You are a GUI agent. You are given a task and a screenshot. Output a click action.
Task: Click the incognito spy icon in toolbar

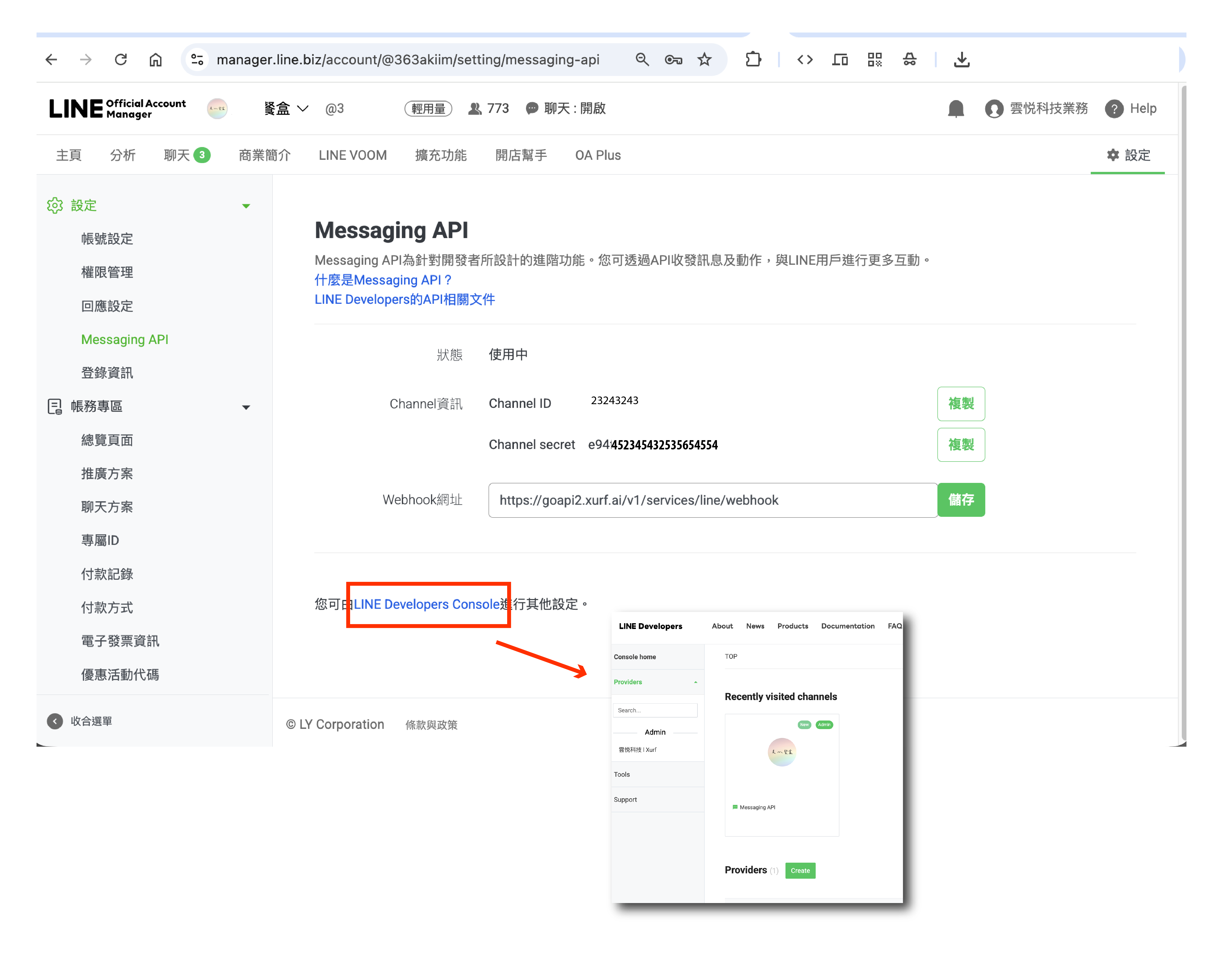point(910,59)
